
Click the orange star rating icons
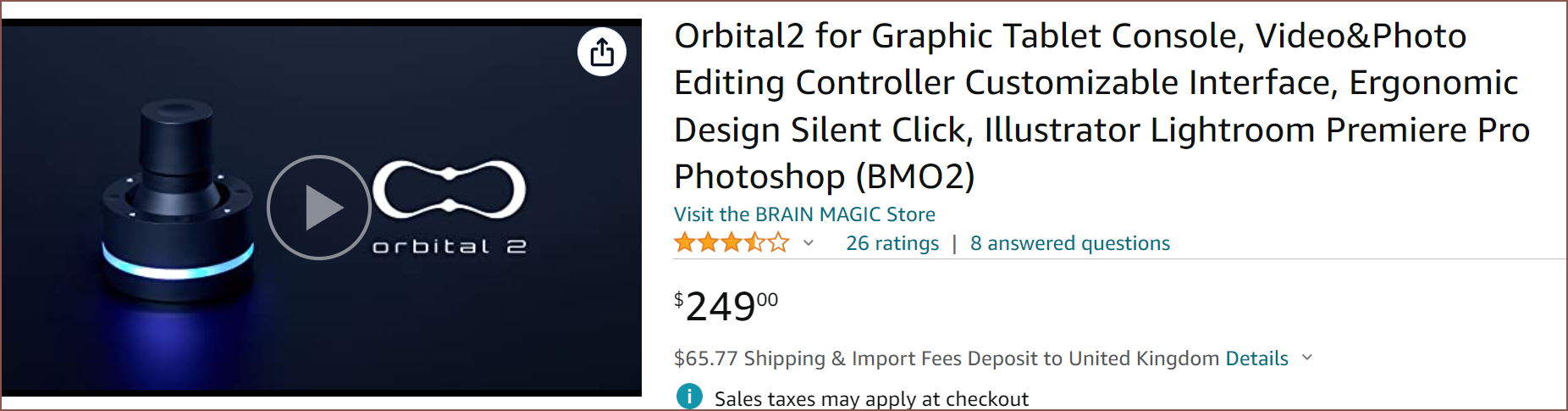[731, 243]
